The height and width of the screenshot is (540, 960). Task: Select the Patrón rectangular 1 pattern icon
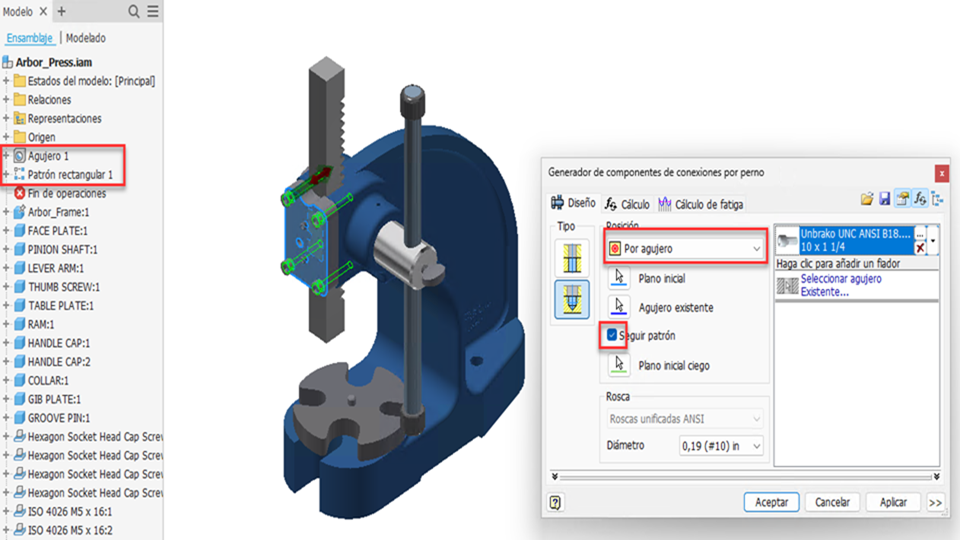[x=20, y=174]
